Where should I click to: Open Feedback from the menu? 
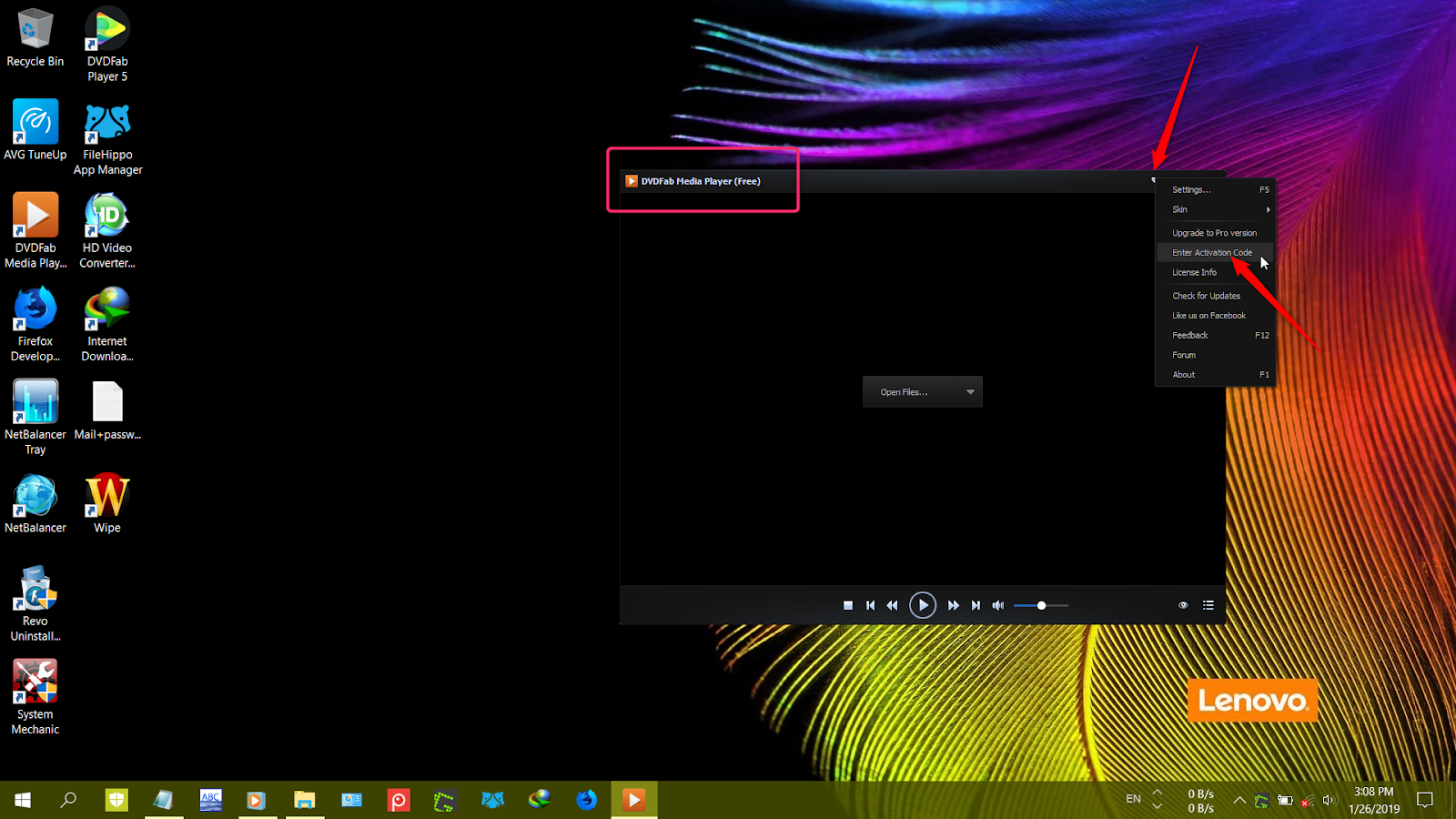click(x=1215, y=335)
